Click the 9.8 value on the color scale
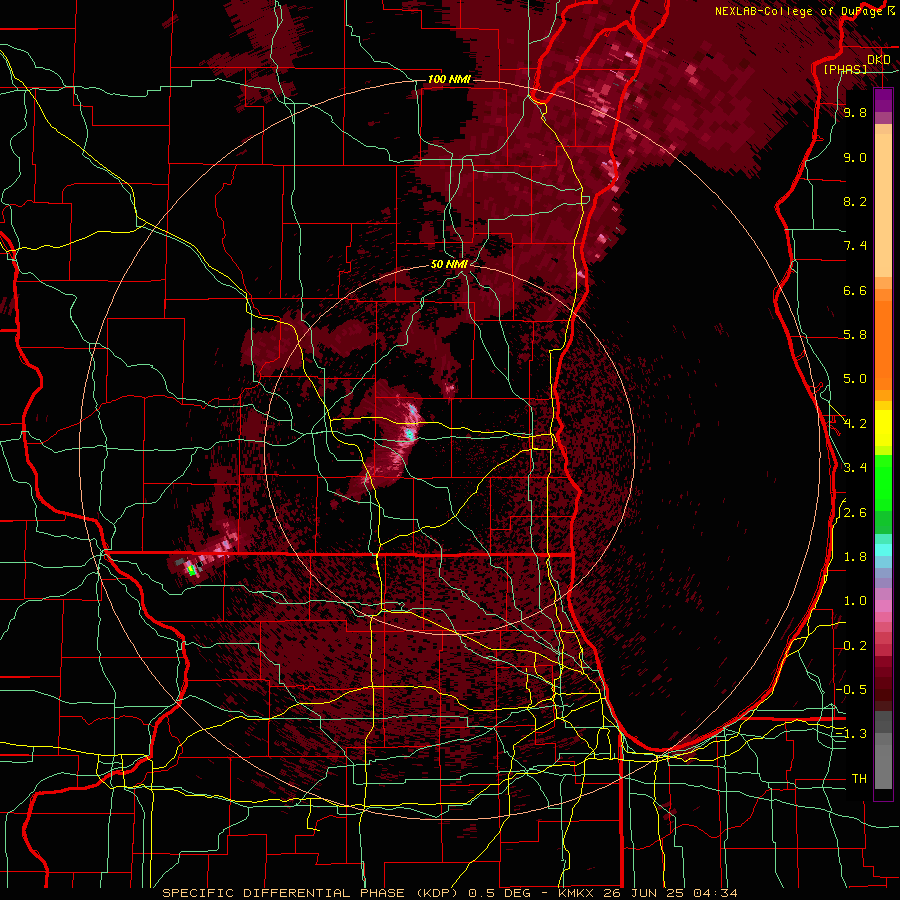This screenshot has height=900, width=900. point(855,112)
